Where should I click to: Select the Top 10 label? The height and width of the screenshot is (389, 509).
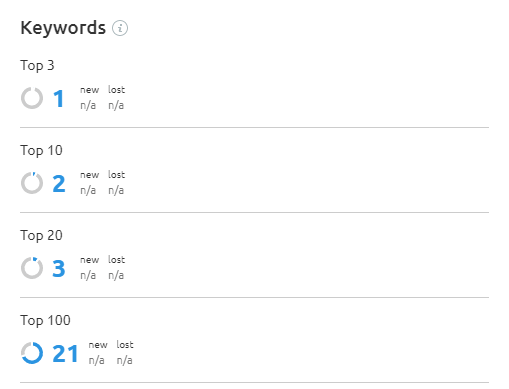tap(41, 151)
